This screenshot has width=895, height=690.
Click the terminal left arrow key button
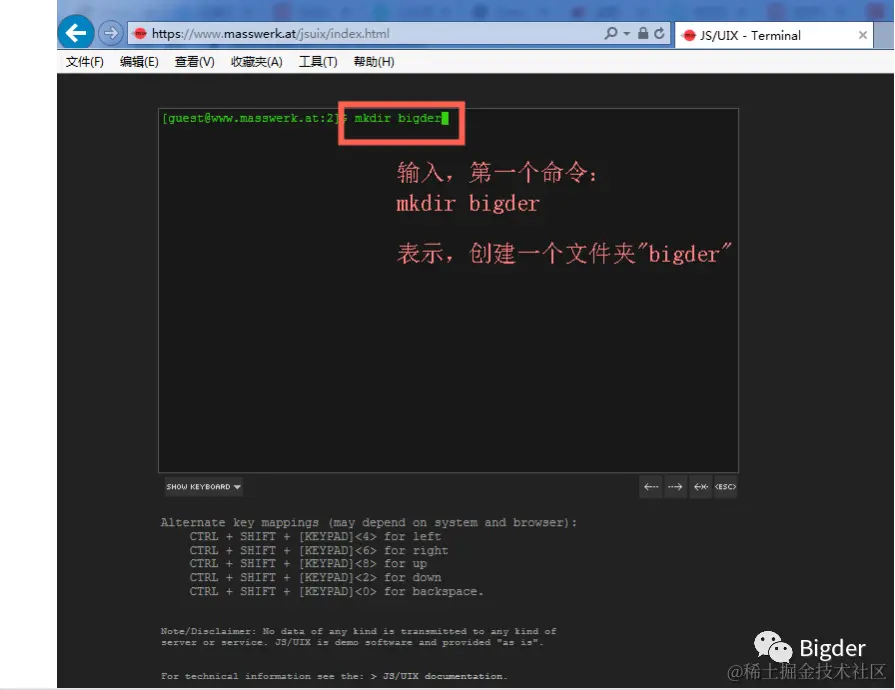click(x=651, y=487)
